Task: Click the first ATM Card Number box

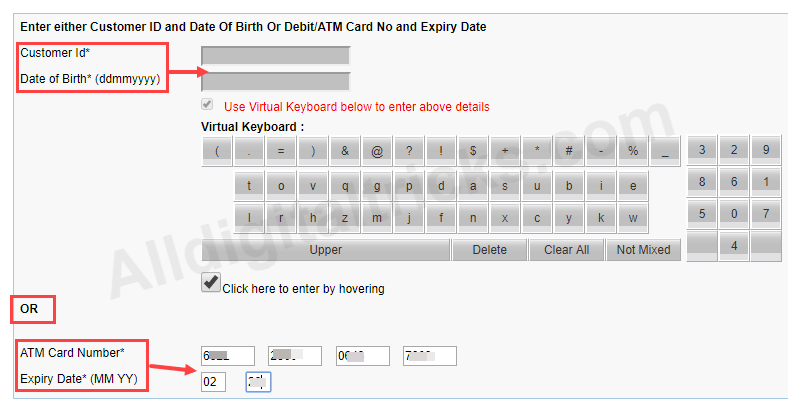Action: click(228, 356)
